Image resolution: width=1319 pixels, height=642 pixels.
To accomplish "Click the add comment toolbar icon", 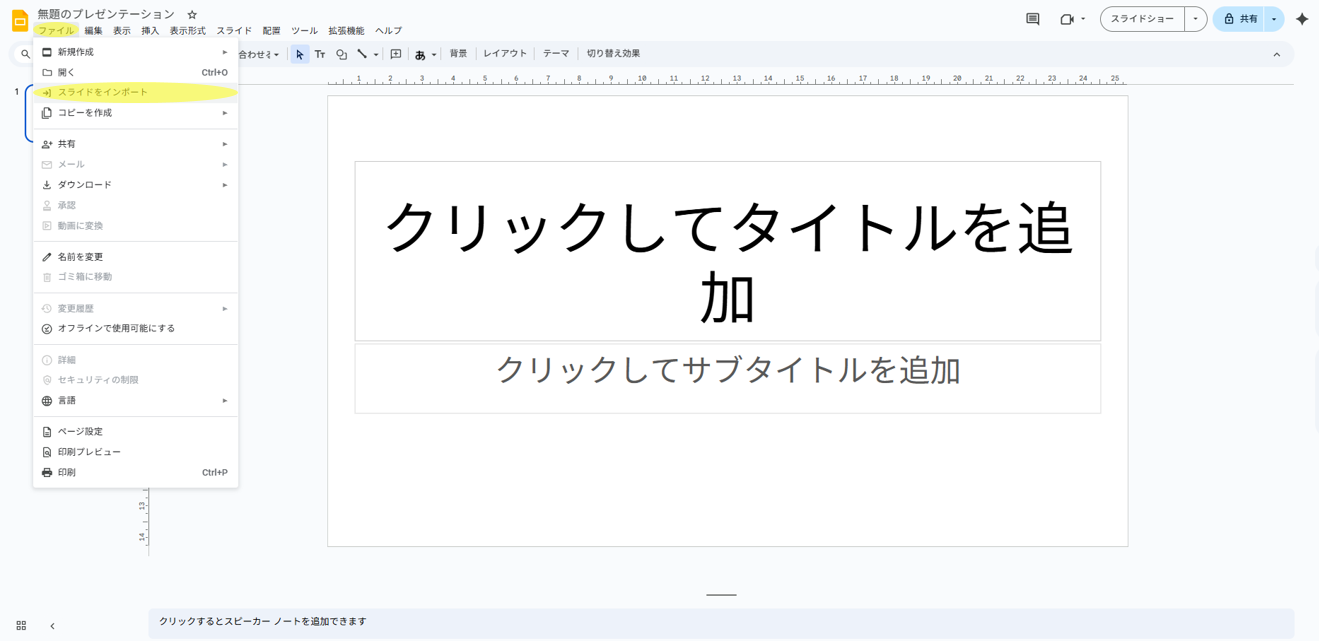I will (396, 54).
